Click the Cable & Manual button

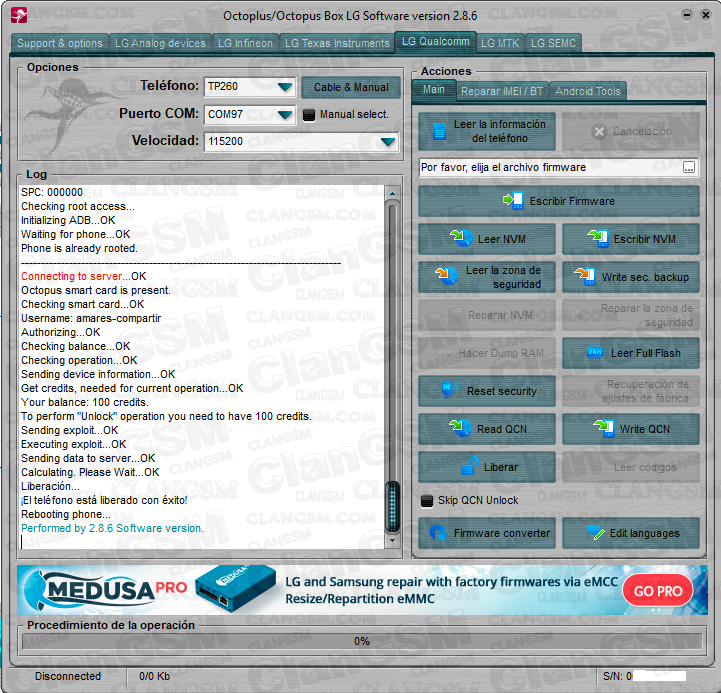pos(351,87)
